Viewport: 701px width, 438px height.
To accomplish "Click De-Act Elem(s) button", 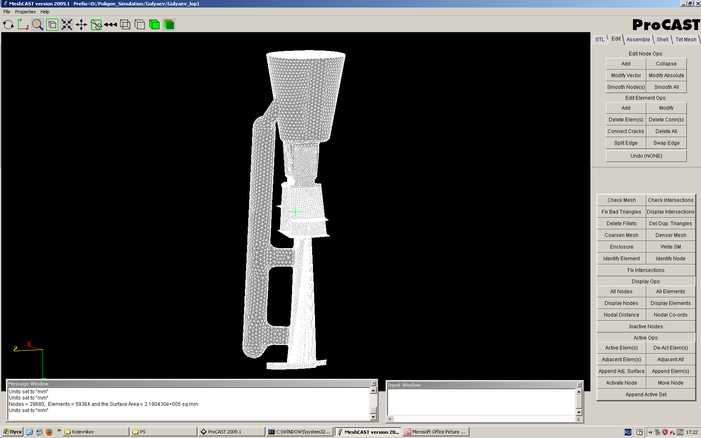I will [x=671, y=348].
